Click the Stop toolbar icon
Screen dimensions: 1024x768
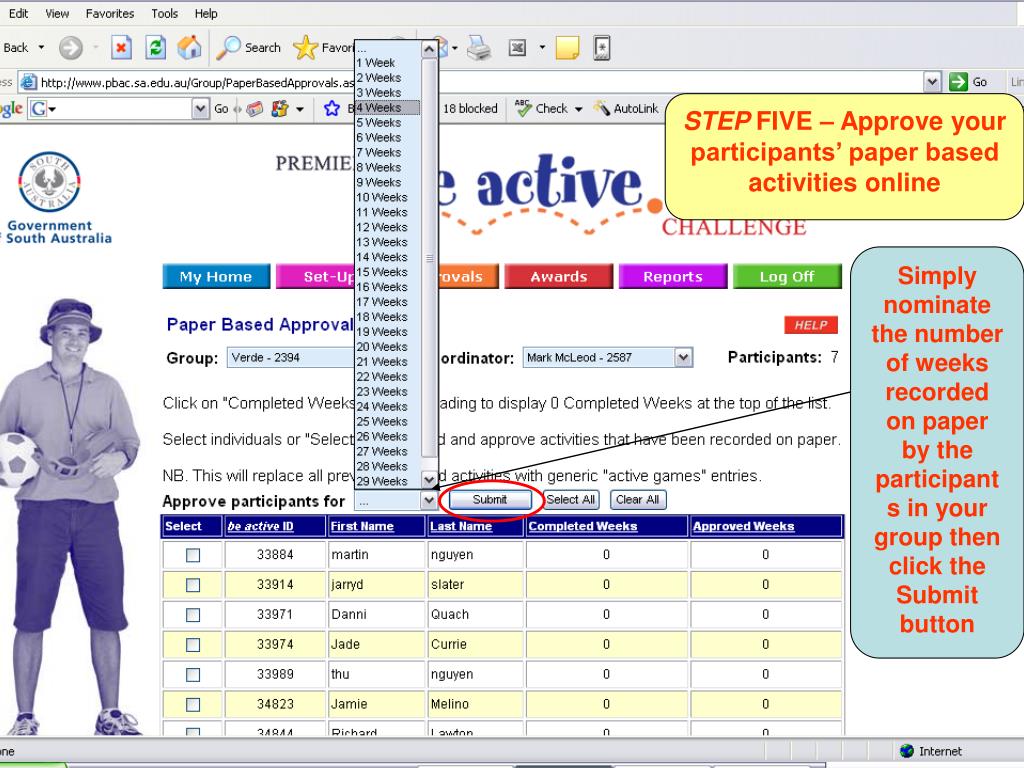(x=121, y=48)
